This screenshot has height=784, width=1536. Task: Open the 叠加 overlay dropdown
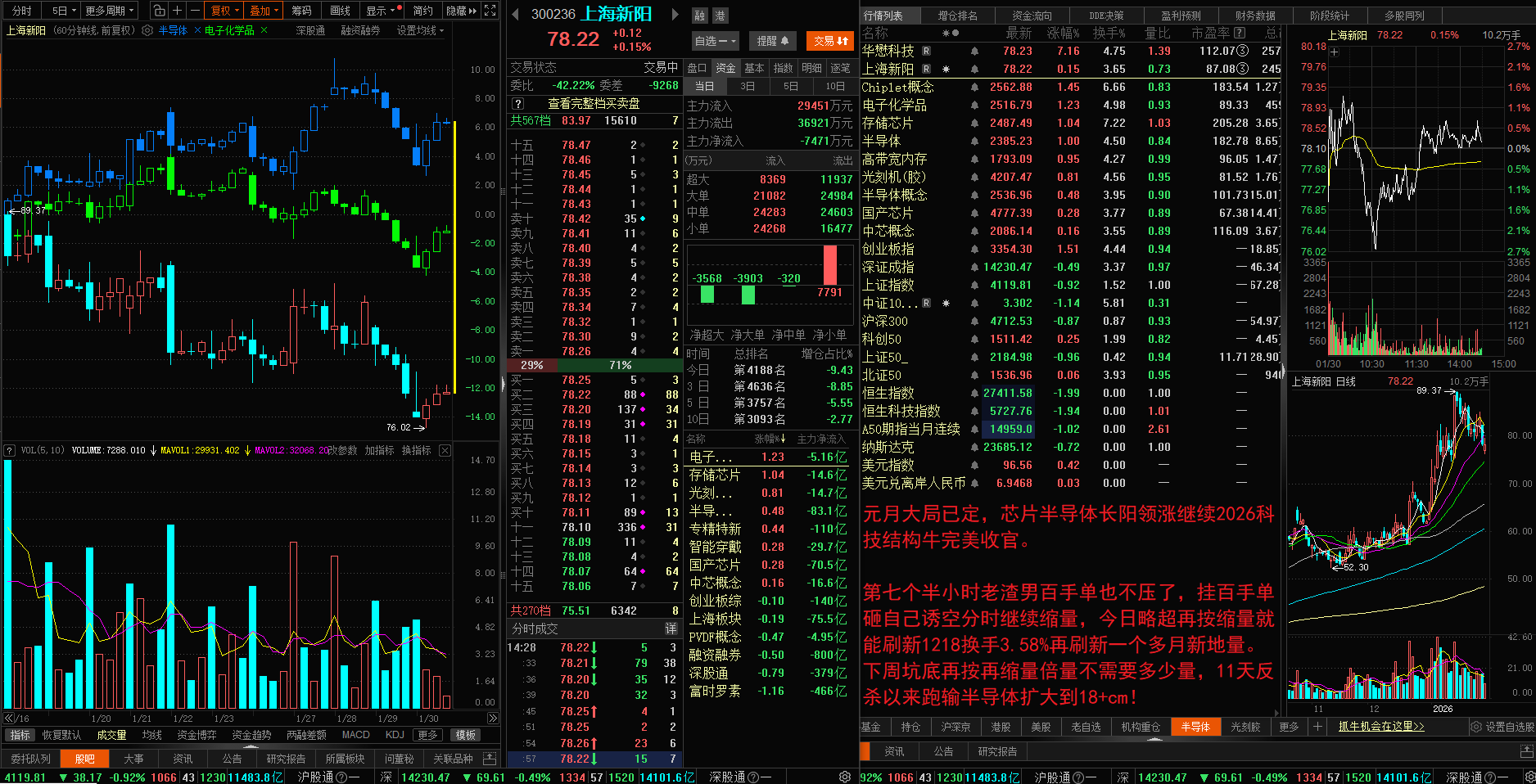tap(264, 11)
